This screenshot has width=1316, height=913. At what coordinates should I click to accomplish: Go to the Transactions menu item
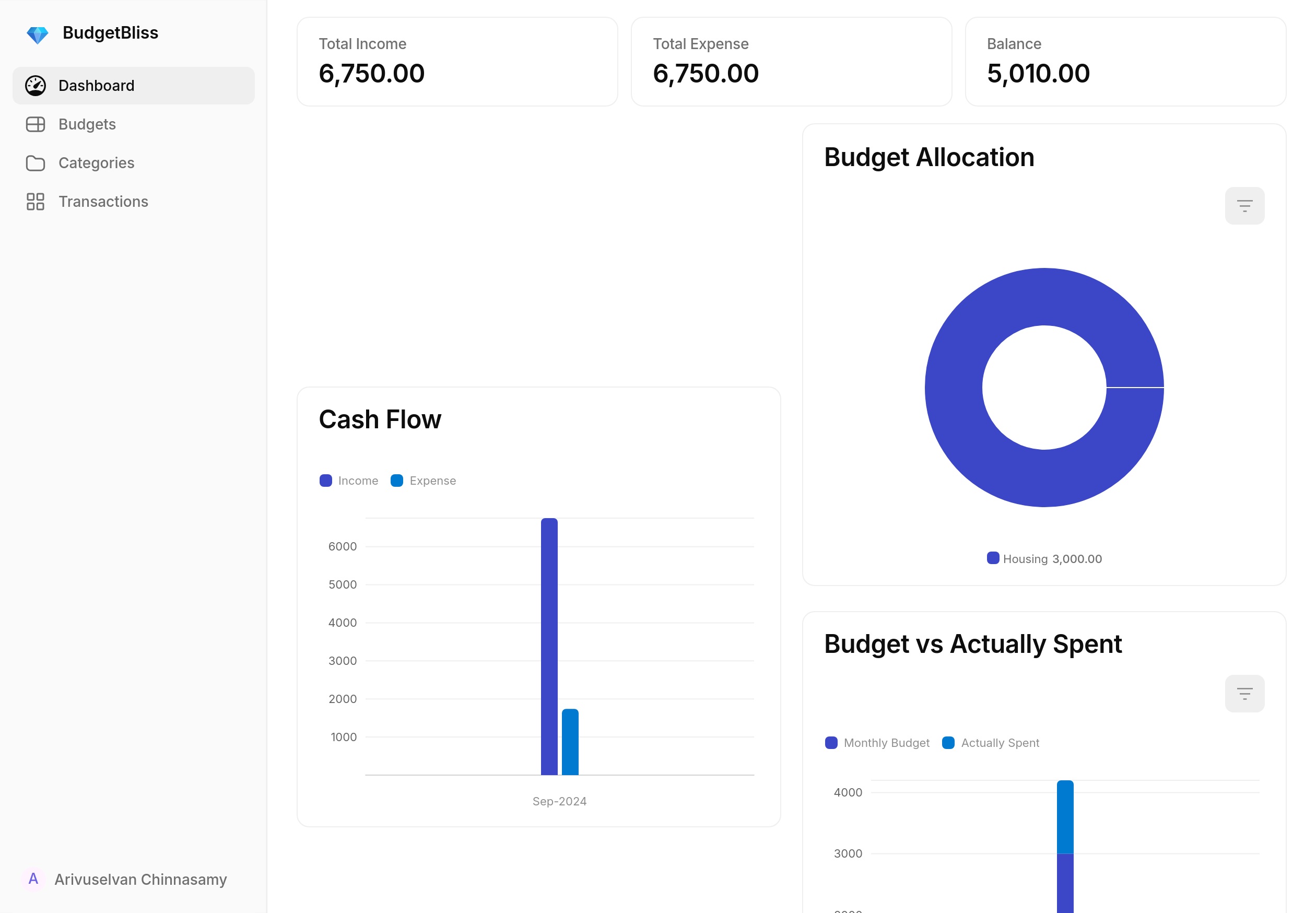[x=103, y=202]
